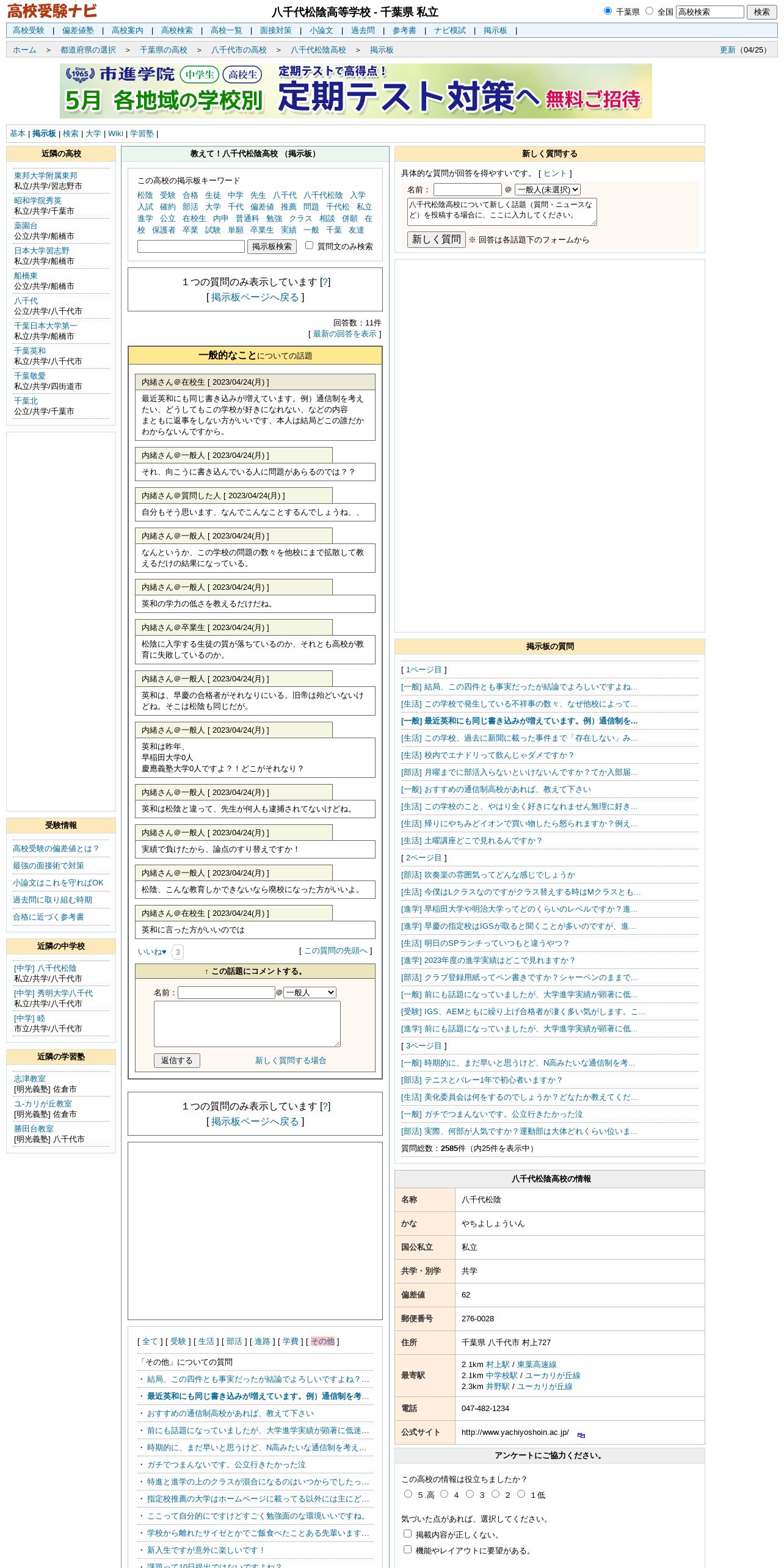Filter questions by その他 category
The height and width of the screenshot is (1568, 784).
(x=322, y=1341)
